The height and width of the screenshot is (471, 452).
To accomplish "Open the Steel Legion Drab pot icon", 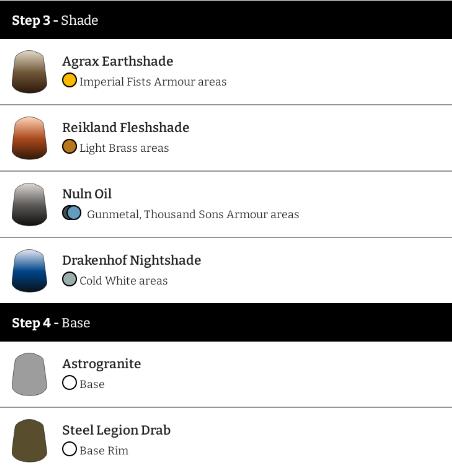I will pos(29,440).
